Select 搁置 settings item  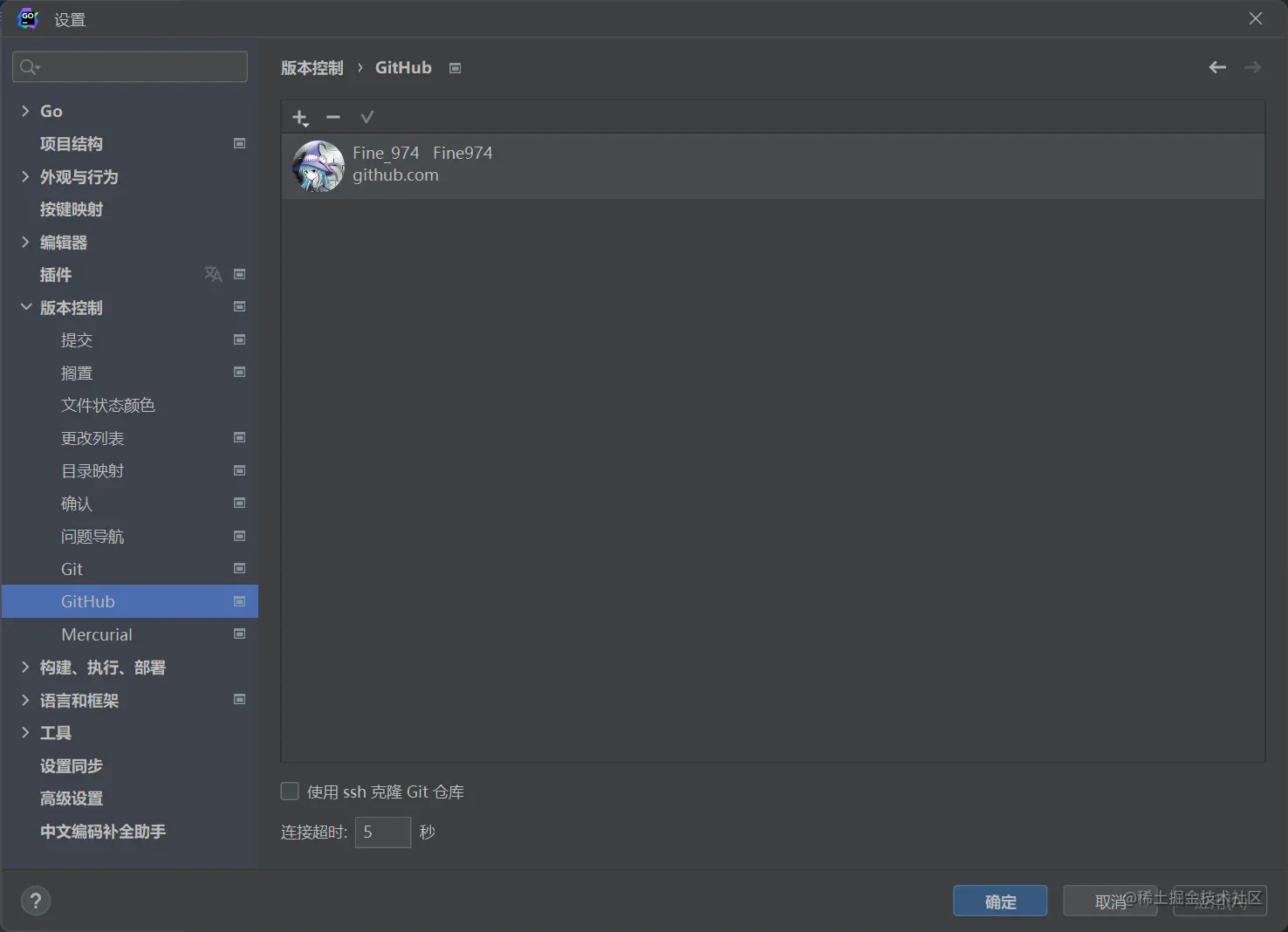click(x=77, y=373)
